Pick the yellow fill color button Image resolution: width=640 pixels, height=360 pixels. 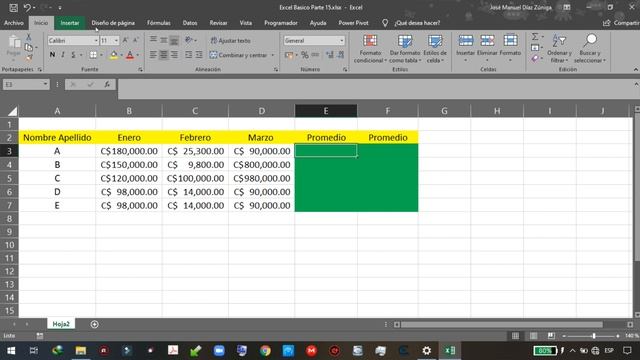click(114, 55)
